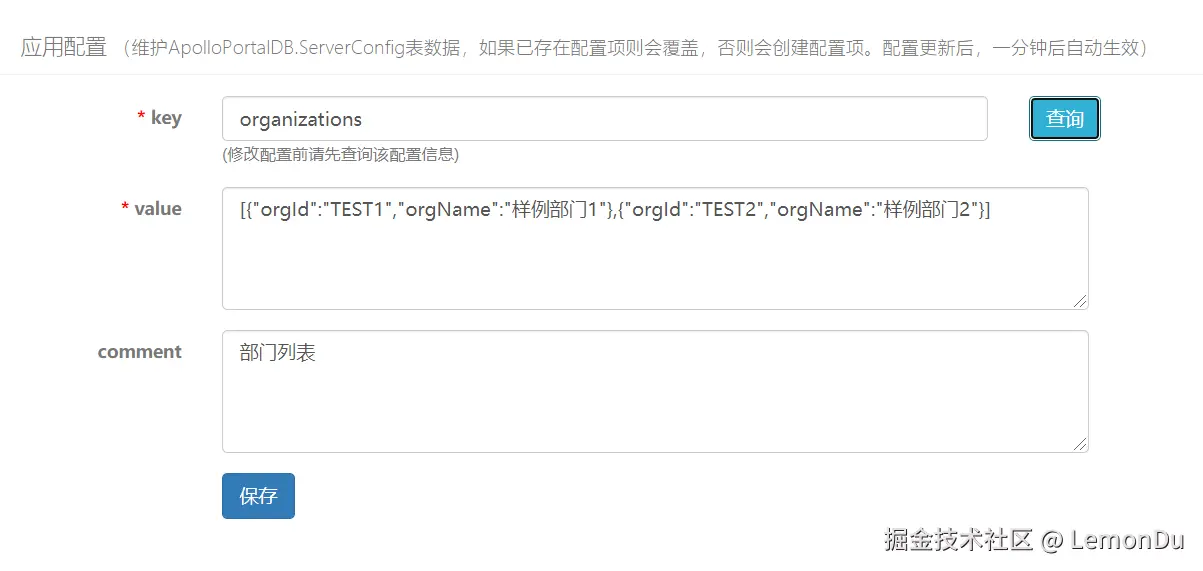
Task: Click the red asterisk beside key
Action: tap(141, 118)
